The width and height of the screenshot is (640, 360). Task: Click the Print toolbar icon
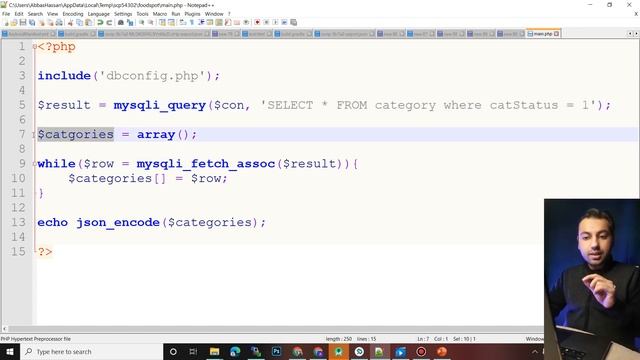pos(59,22)
